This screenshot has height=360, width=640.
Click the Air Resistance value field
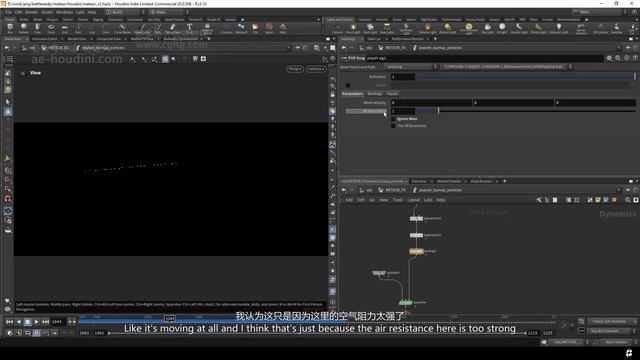[403, 111]
